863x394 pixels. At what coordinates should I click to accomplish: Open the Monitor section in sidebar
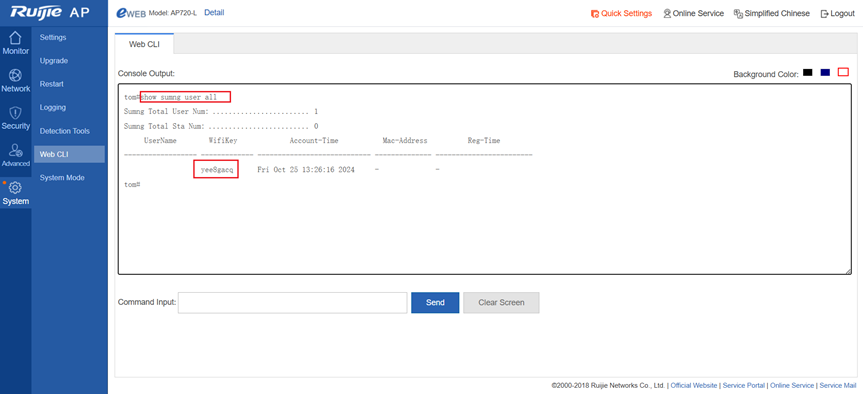point(15,43)
